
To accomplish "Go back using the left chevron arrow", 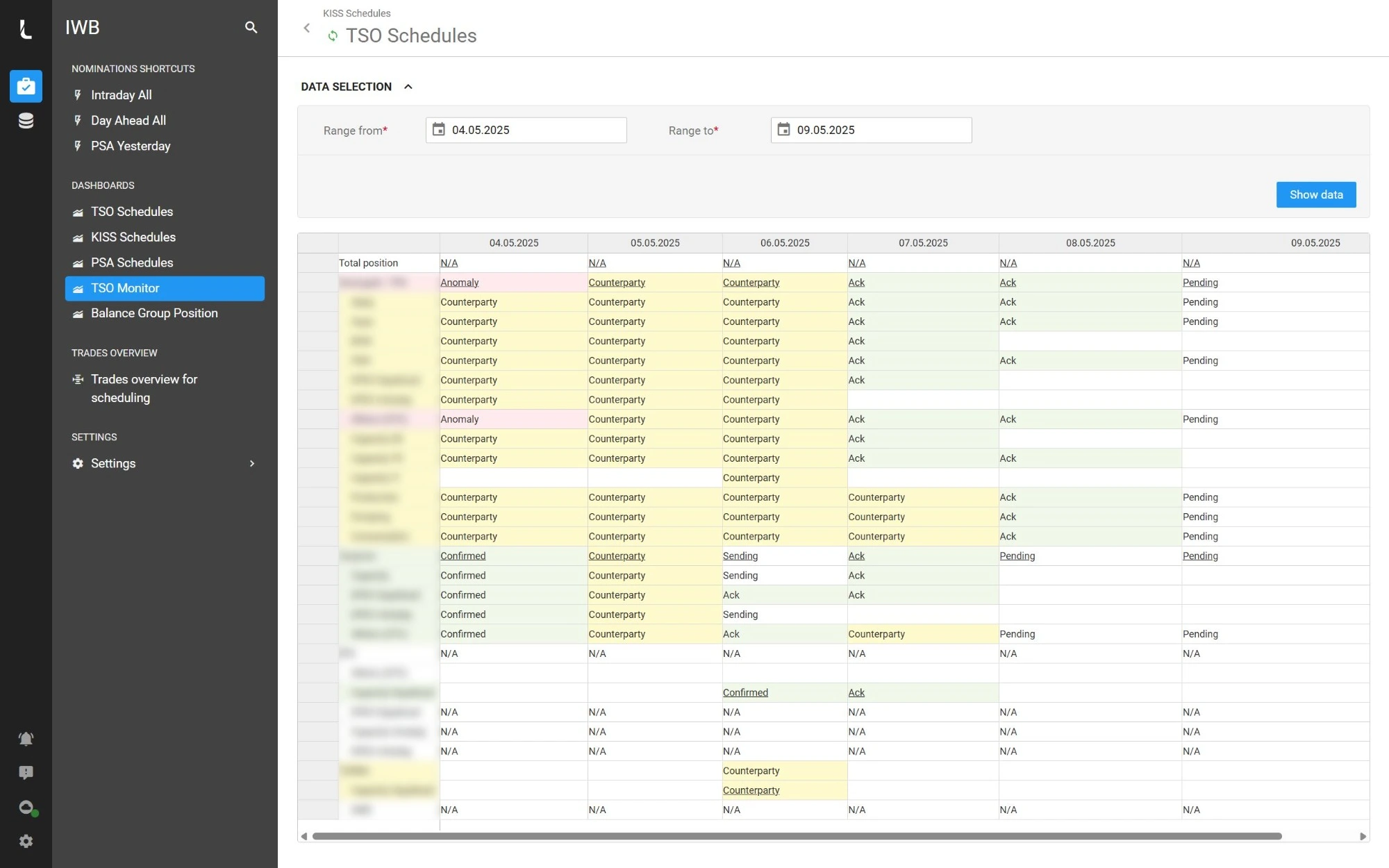I will [x=307, y=28].
